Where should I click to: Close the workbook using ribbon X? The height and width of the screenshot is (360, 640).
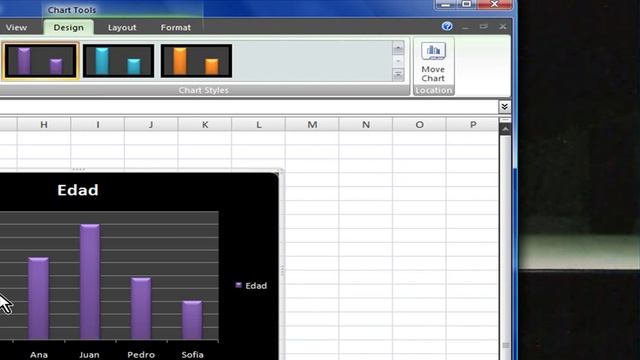502,27
